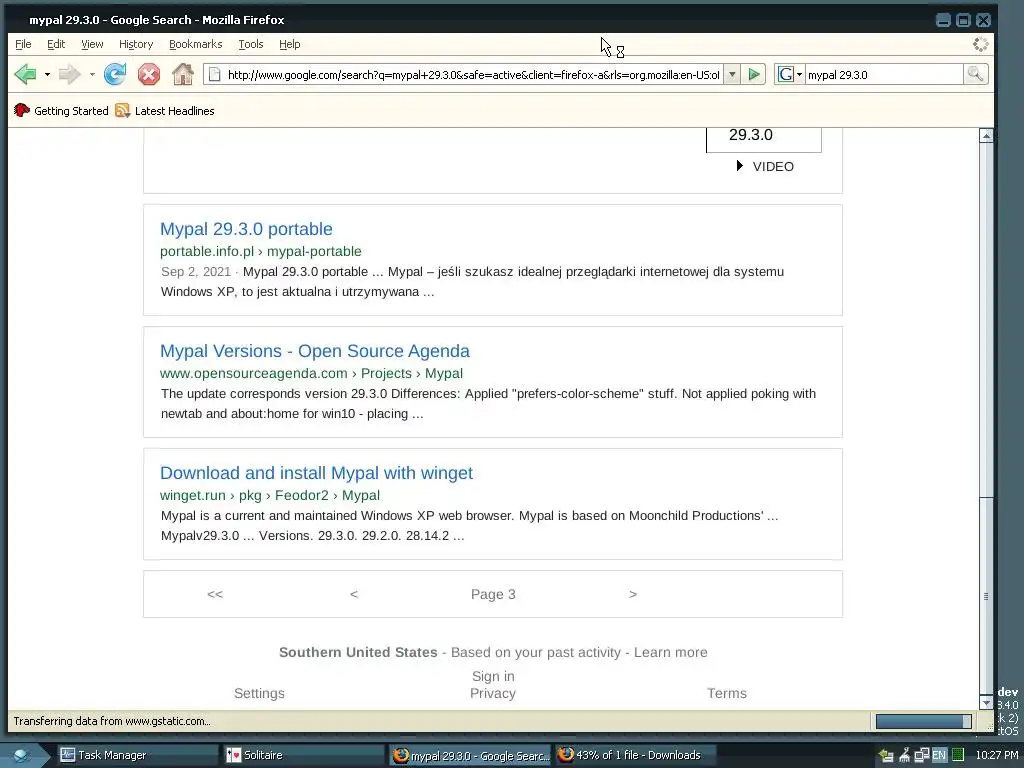Expand the address bar URL history dropdown
The height and width of the screenshot is (768, 1024).
(x=732, y=74)
